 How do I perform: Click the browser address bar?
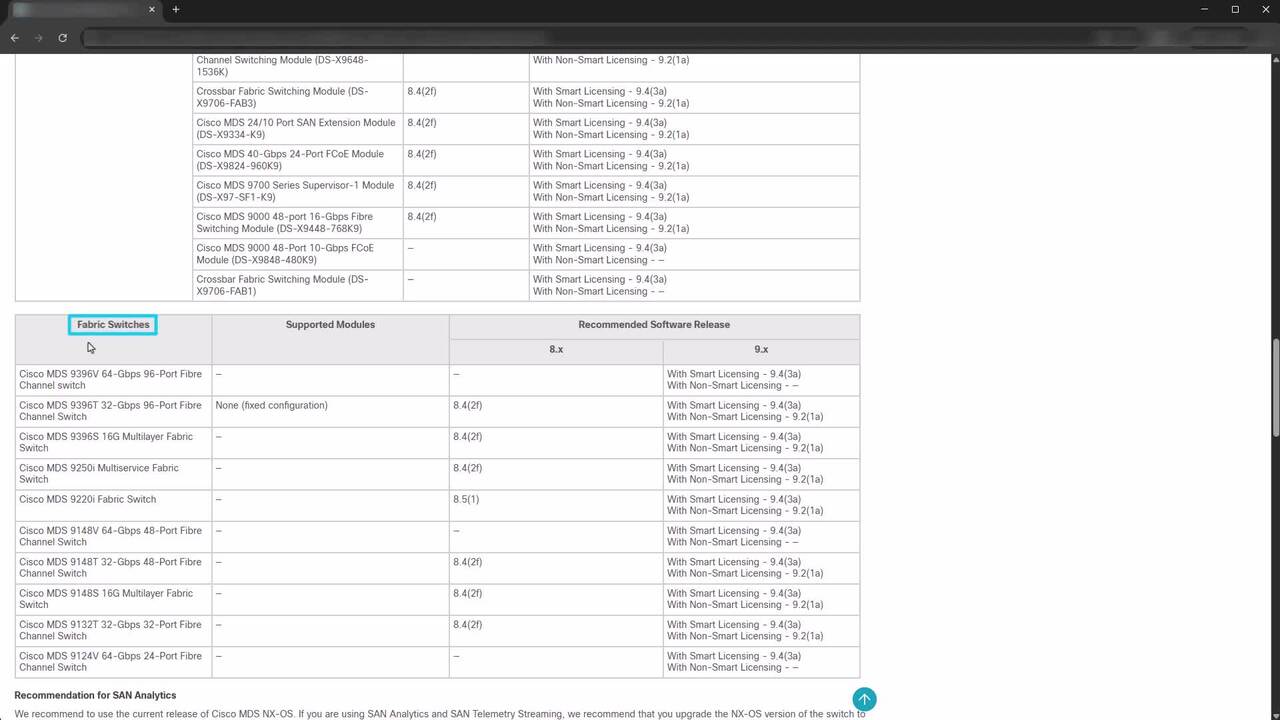click(580, 38)
